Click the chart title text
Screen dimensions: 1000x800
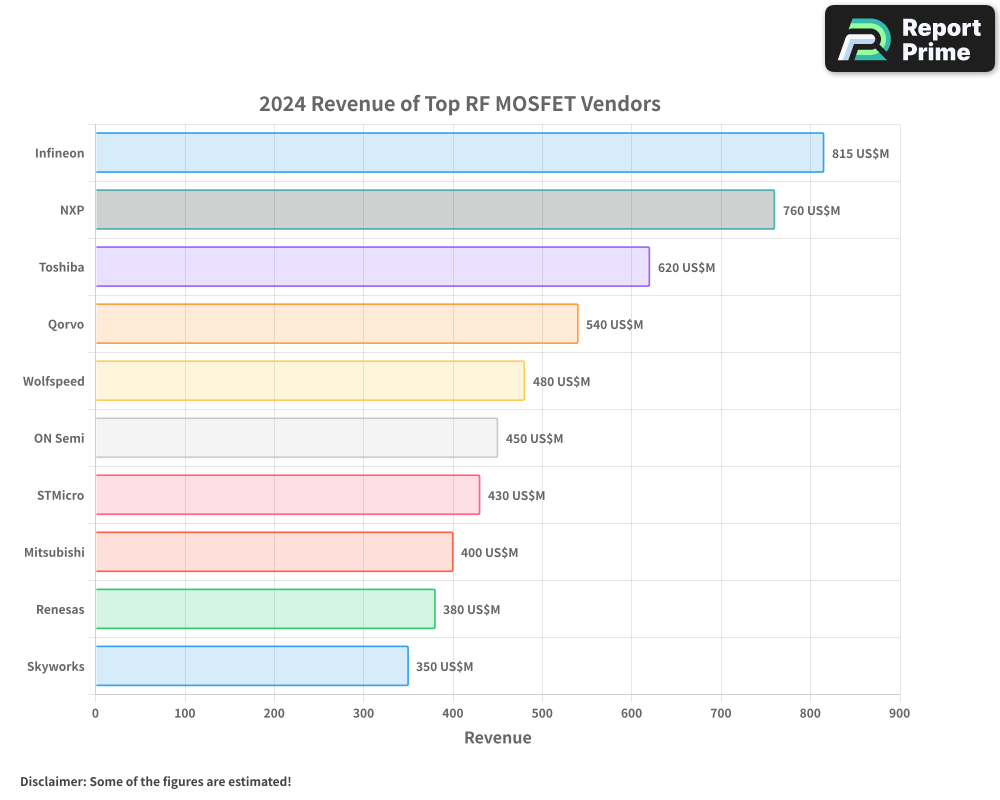click(x=459, y=103)
